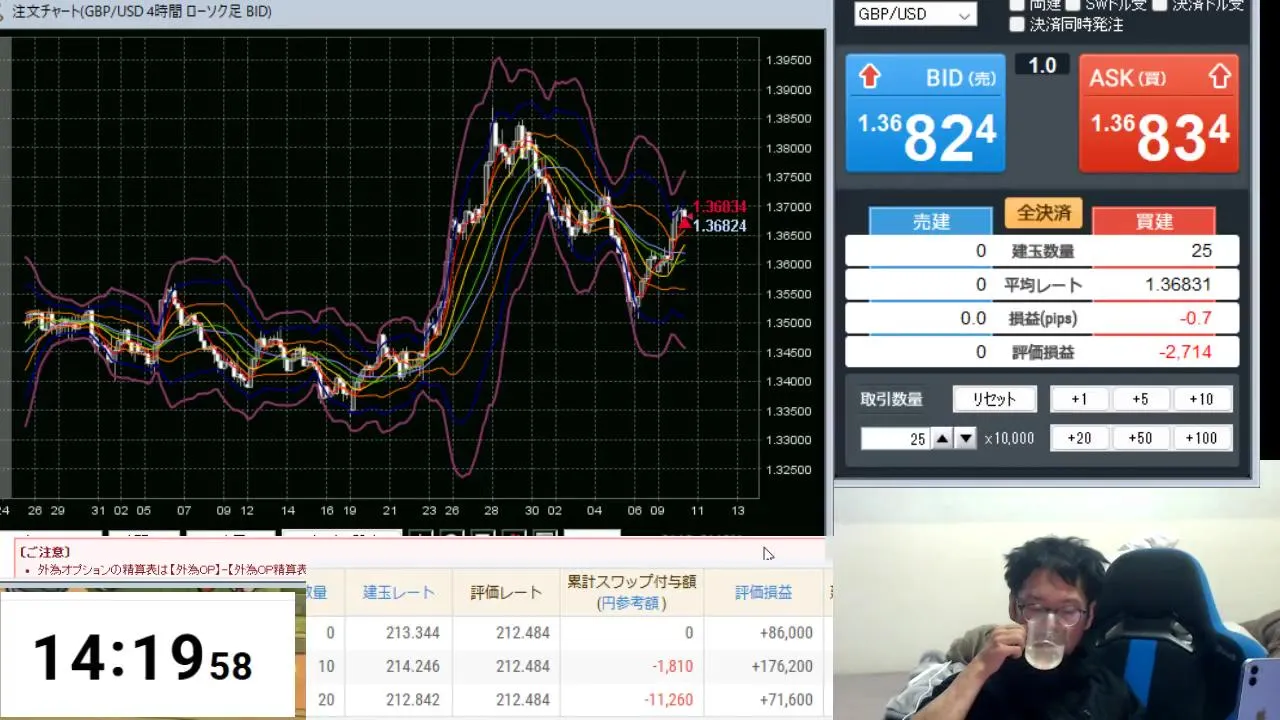Sort by 評価レート column header
Image resolution: width=1280 pixels, height=720 pixels.
pyautogui.click(x=506, y=593)
